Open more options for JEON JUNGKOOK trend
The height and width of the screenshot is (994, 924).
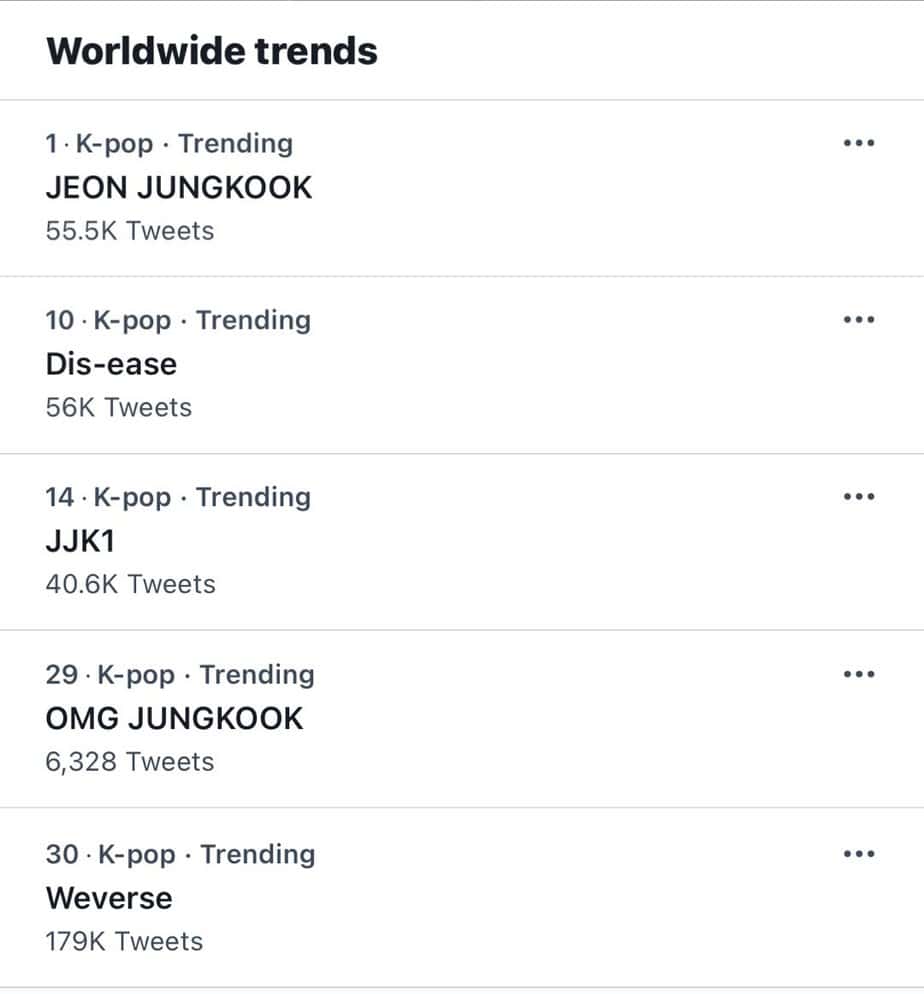[858, 143]
